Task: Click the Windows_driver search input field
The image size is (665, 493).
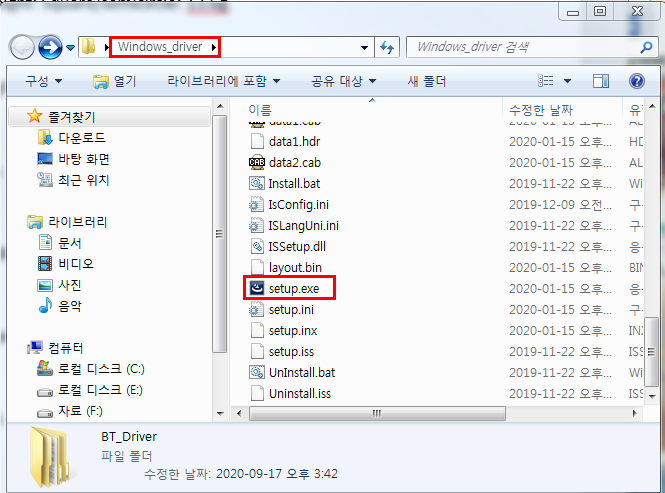Action: 524,47
